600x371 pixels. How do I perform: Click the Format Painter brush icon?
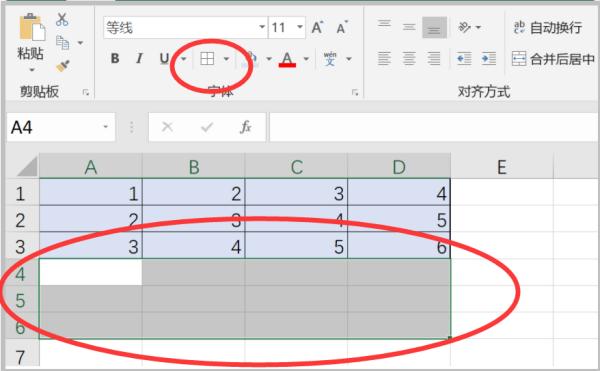[63, 66]
